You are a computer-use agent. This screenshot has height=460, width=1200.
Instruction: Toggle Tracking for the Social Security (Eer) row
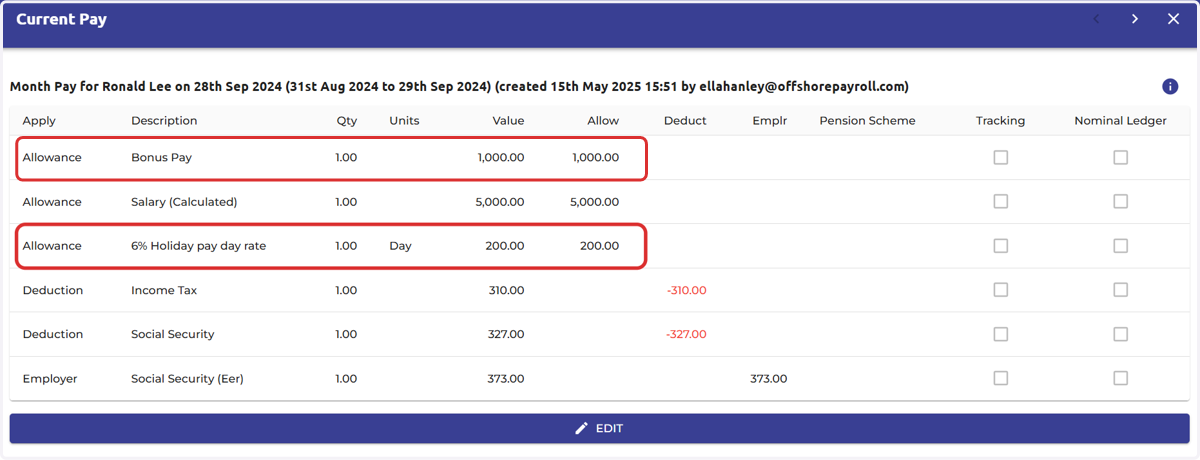tap(1001, 379)
